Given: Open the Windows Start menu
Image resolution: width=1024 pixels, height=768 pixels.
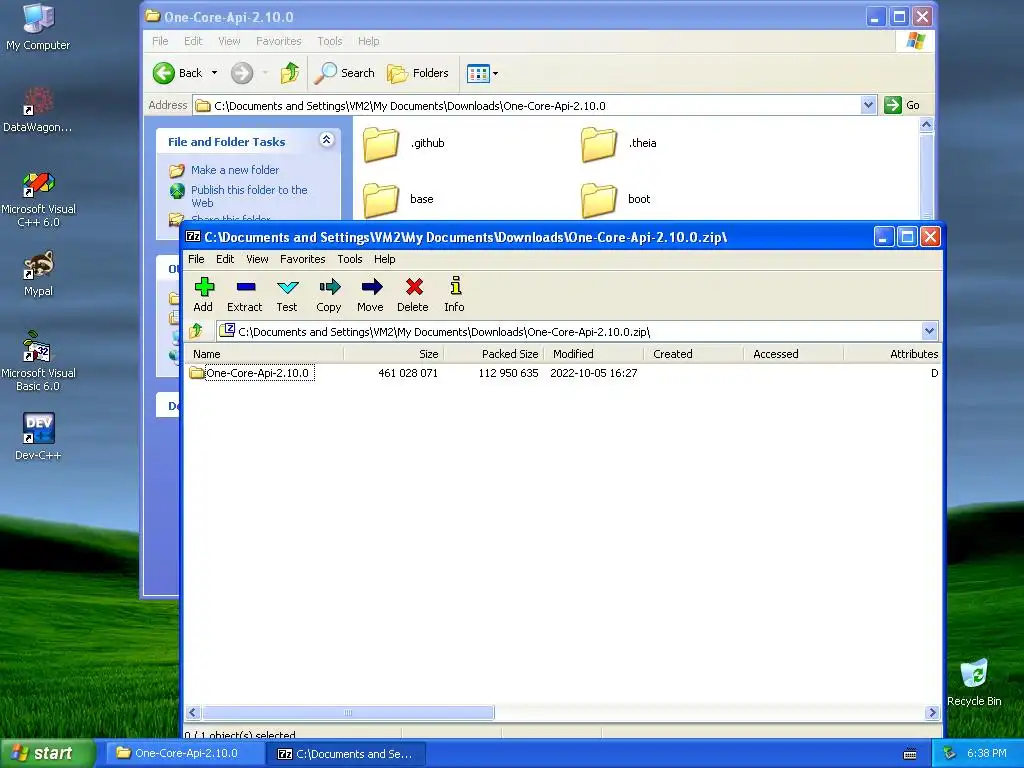Looking at the screenshot, I should pos(47,754).
